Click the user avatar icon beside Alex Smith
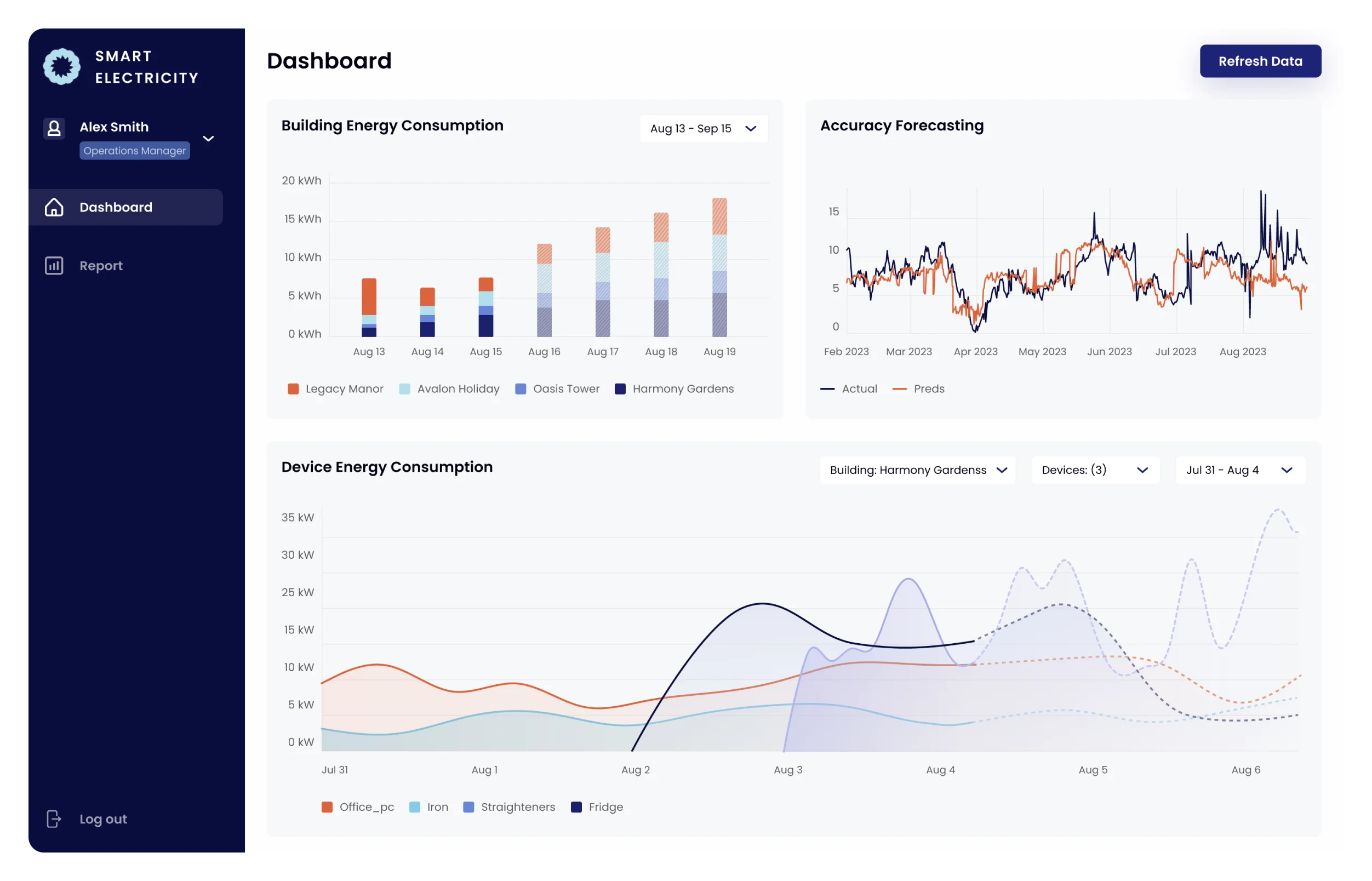This screenshot has height=881, width=1372. tap(54, 128)
